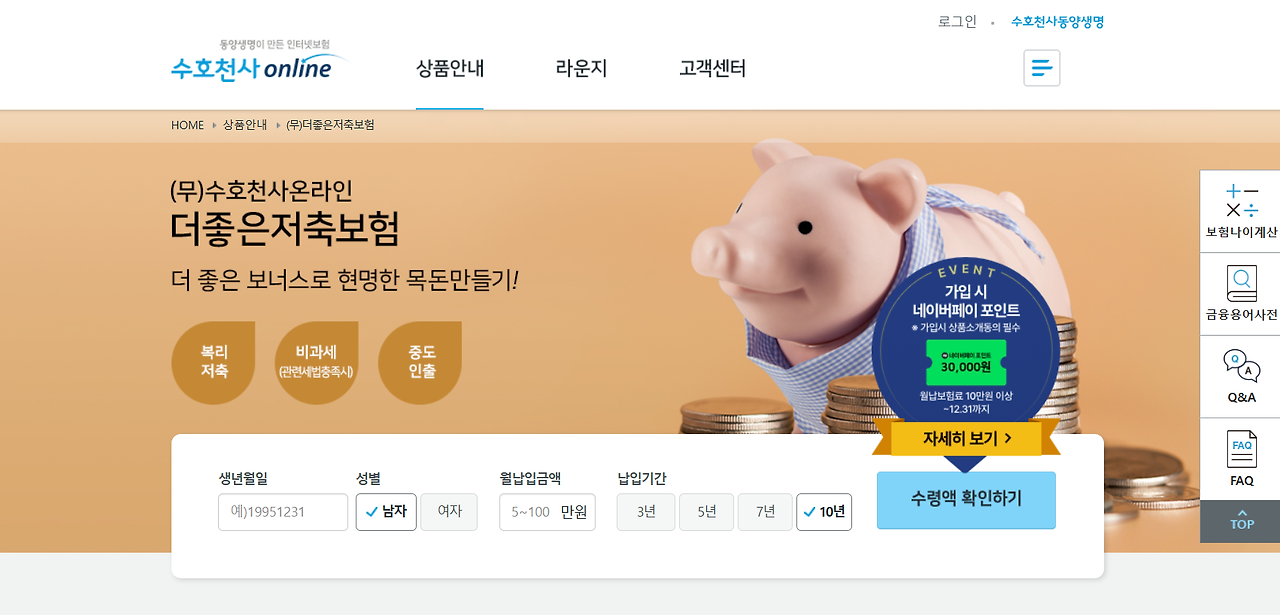Select 남자 gender option
Image resolution: width=1280 pixels, height=615 pixels.
386,511
